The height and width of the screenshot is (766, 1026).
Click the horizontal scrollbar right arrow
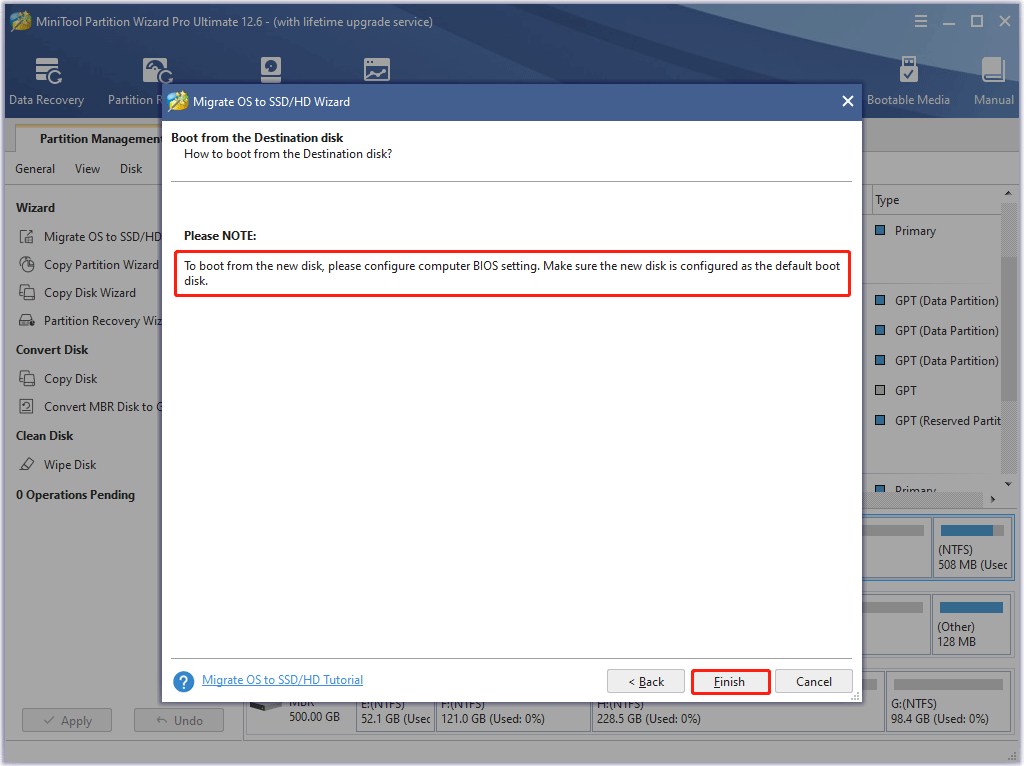click(993, 499)
